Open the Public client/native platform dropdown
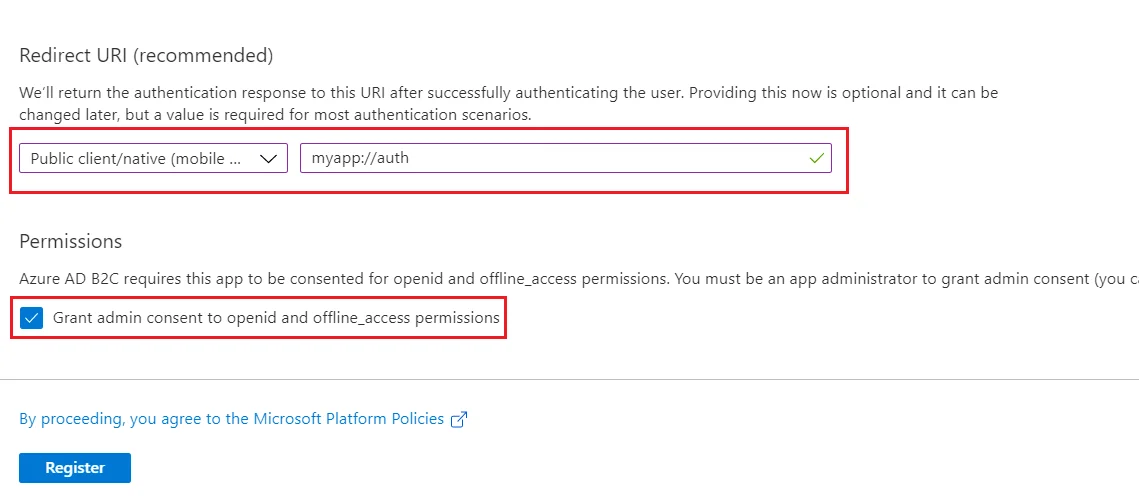Viewport: 1139px width, 500px height. [x=153, y=158]
